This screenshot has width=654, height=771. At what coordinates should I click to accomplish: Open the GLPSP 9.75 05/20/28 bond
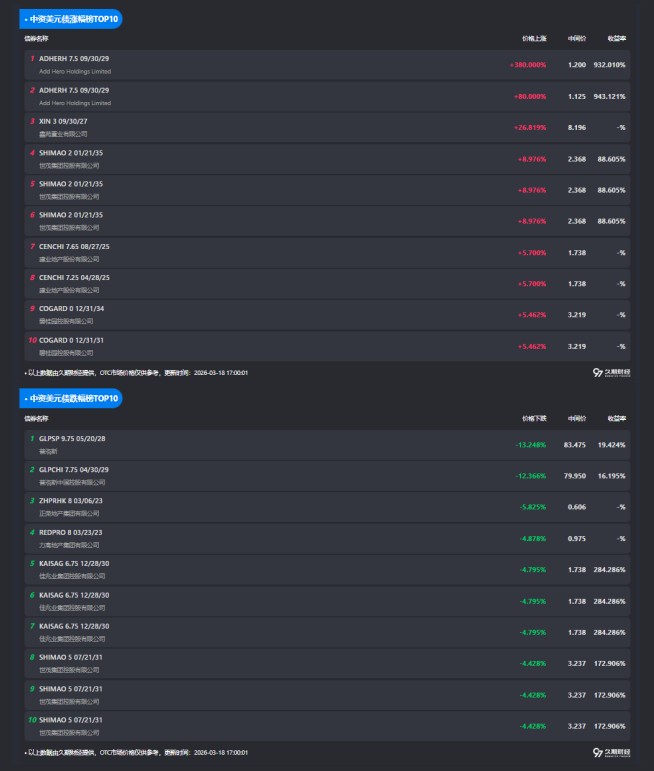click(72, 439)
